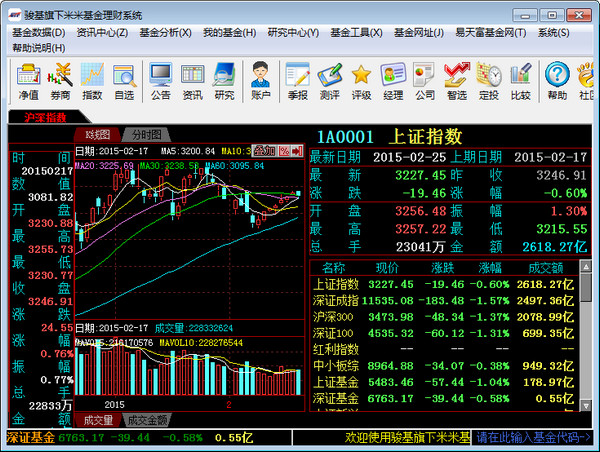Open the 基金网址(J) menu
This screenshot has width=600, height=452.
click(x=419, y=33)
